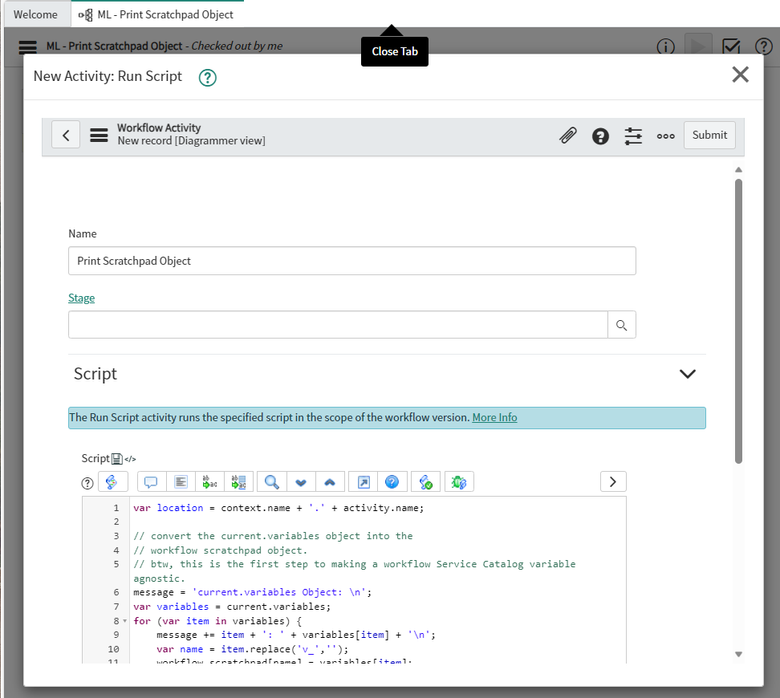The image size is (780, 698).
Task: Switch to the Welcome tab
Action: tap(35, 14)
